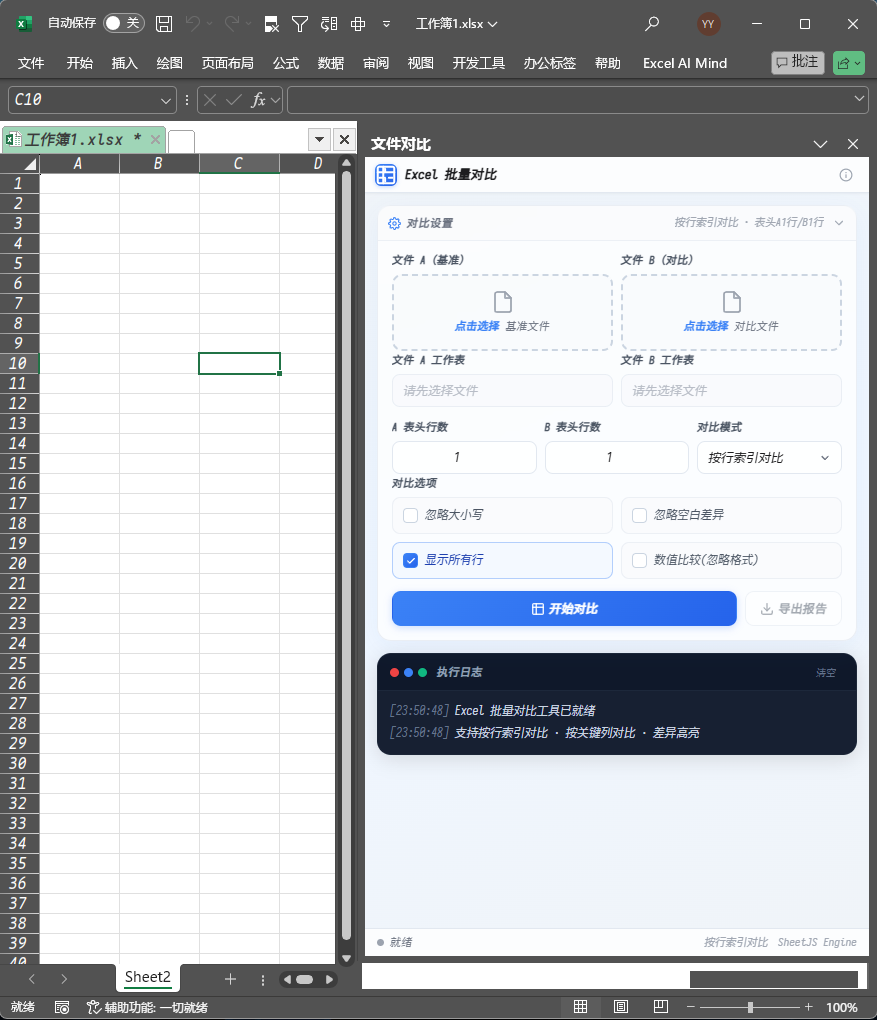Click the B 表头行数 input field
Screen dimensions: 877x1020
coord(617,458)
